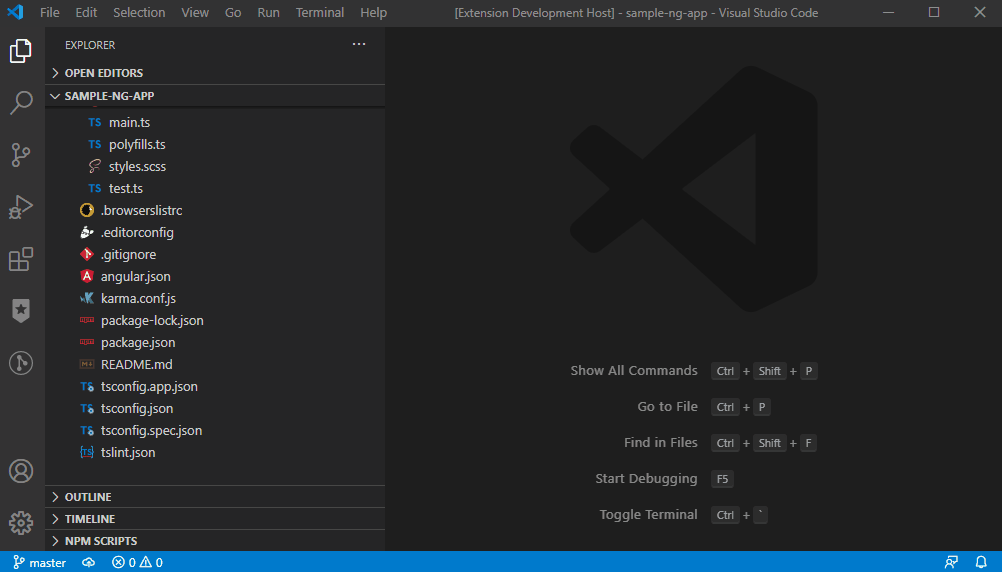Open package.json file
Screen dimensions: 1002x572
pos(215,343)
